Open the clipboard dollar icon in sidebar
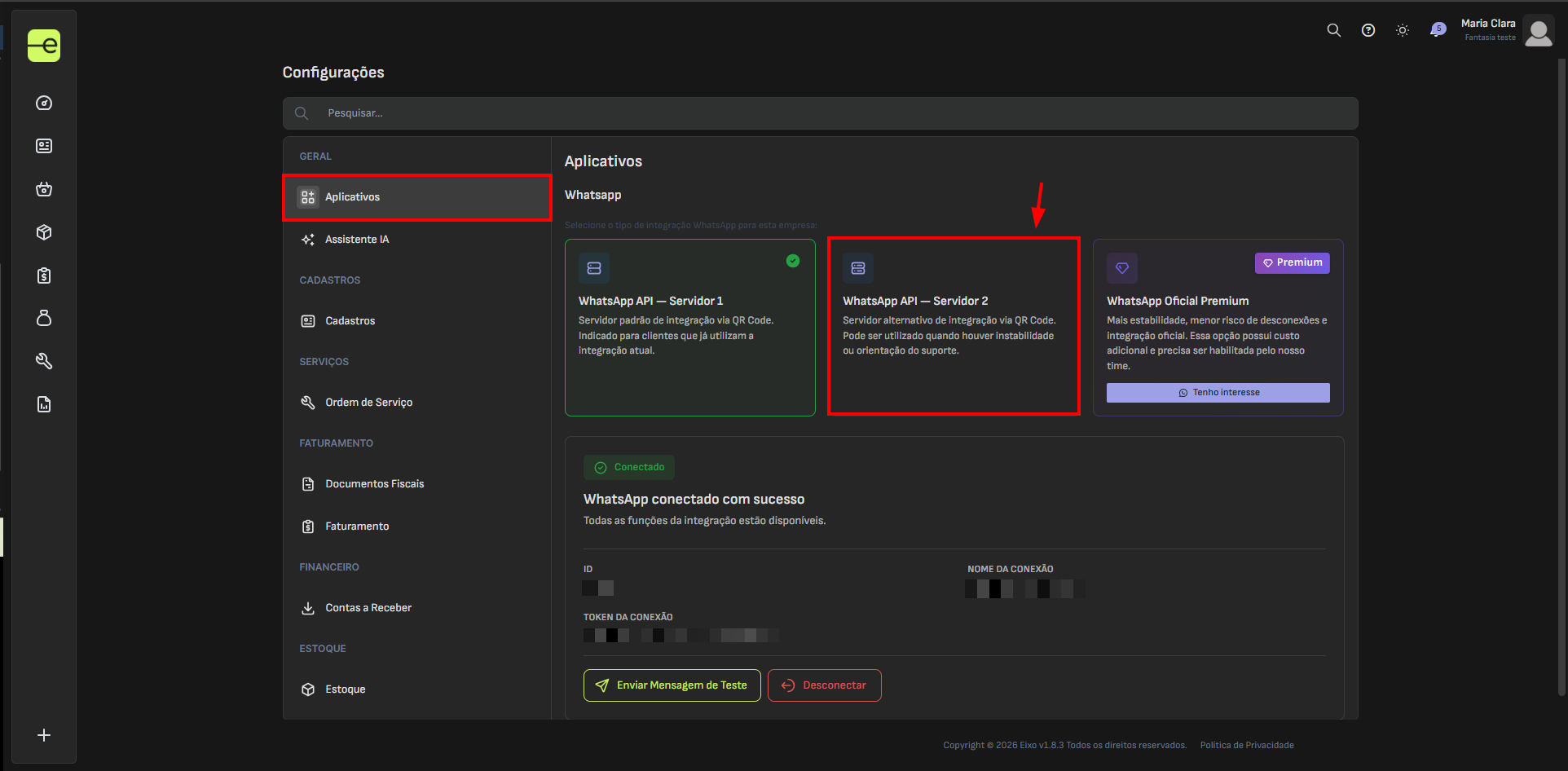The image size is (1568, 771). (44, 275)
